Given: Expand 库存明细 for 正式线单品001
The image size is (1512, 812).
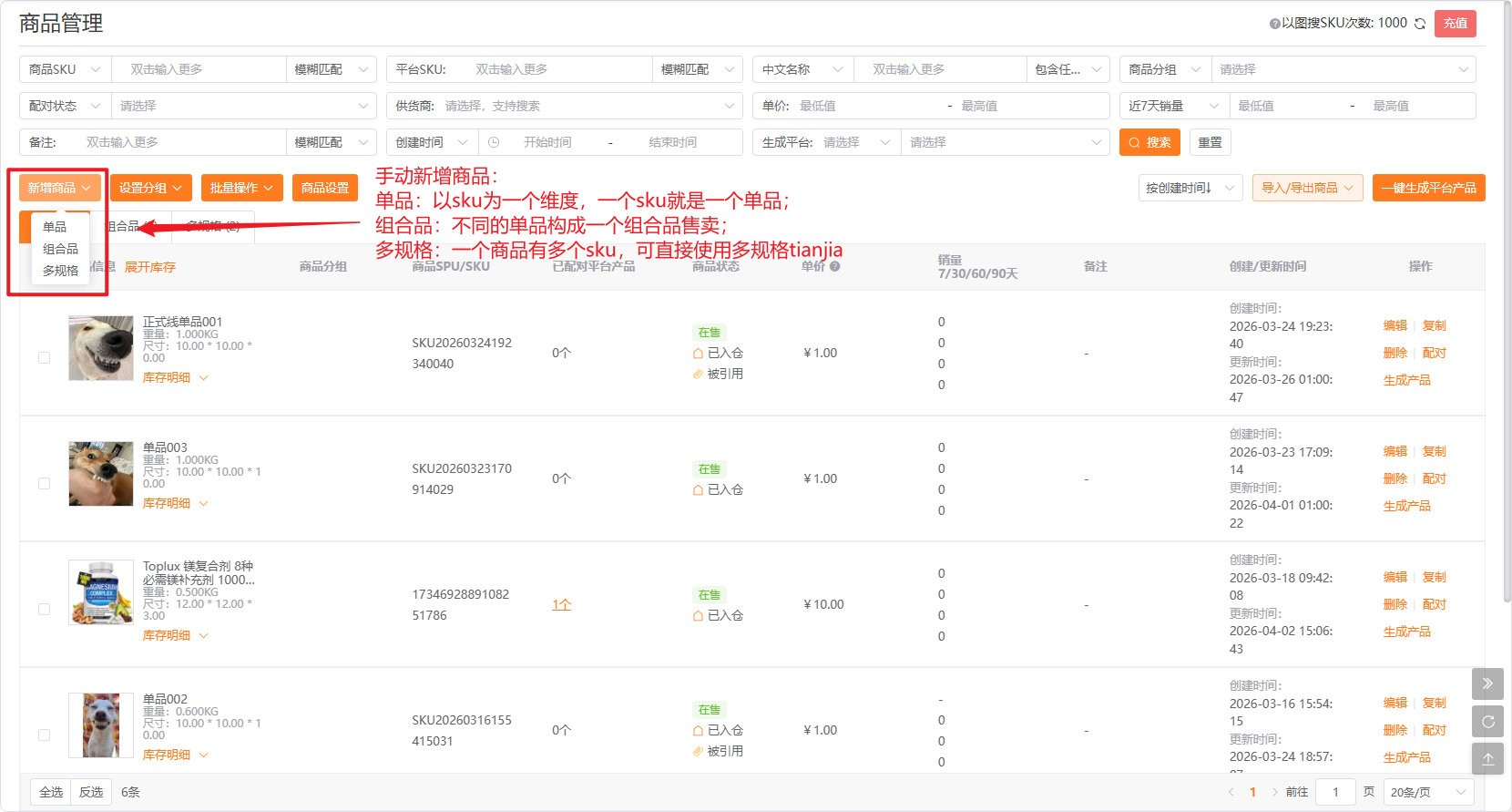Looking at the screenshot, I should [x=175, y=377].
